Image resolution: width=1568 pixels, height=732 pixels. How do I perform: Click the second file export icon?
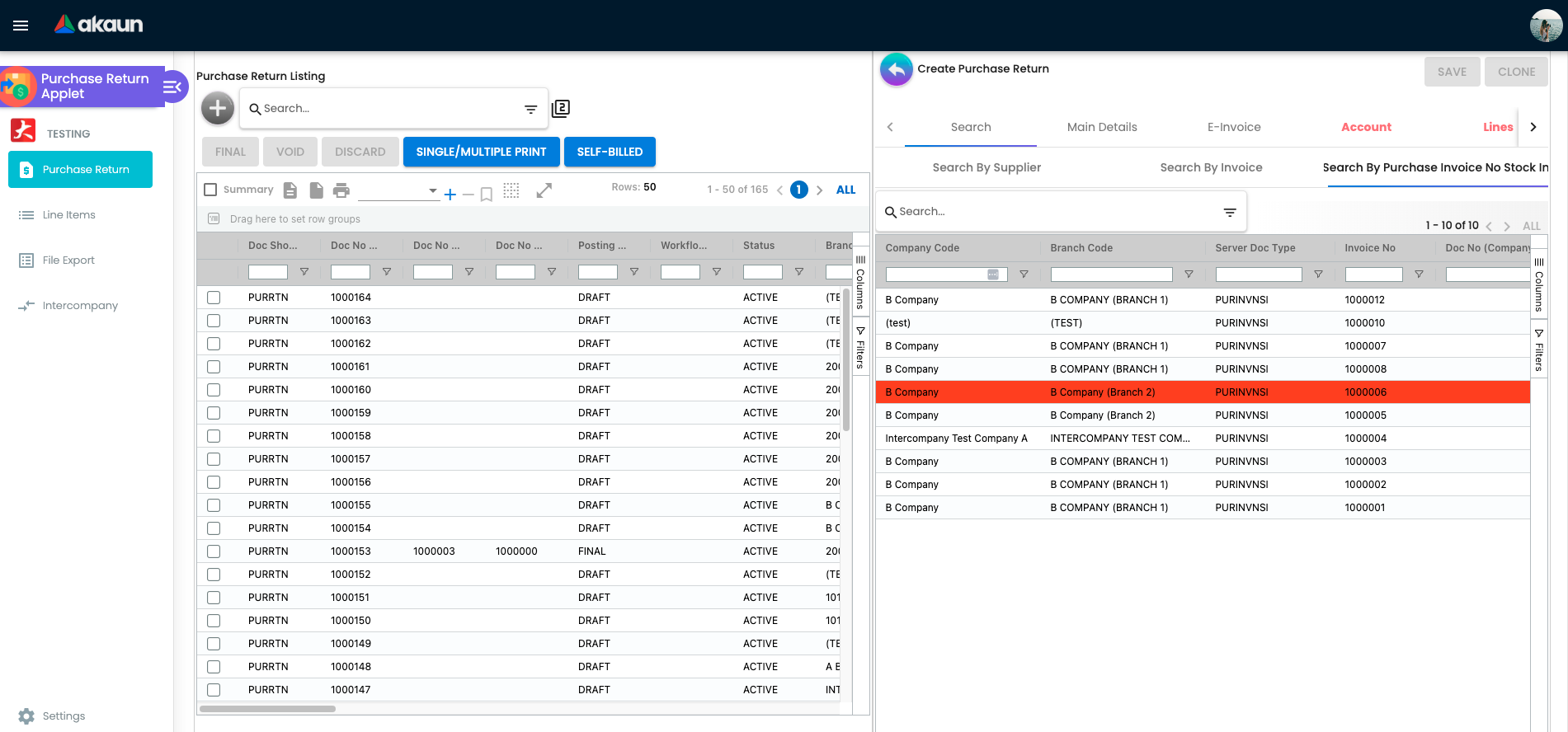point(316,190)
